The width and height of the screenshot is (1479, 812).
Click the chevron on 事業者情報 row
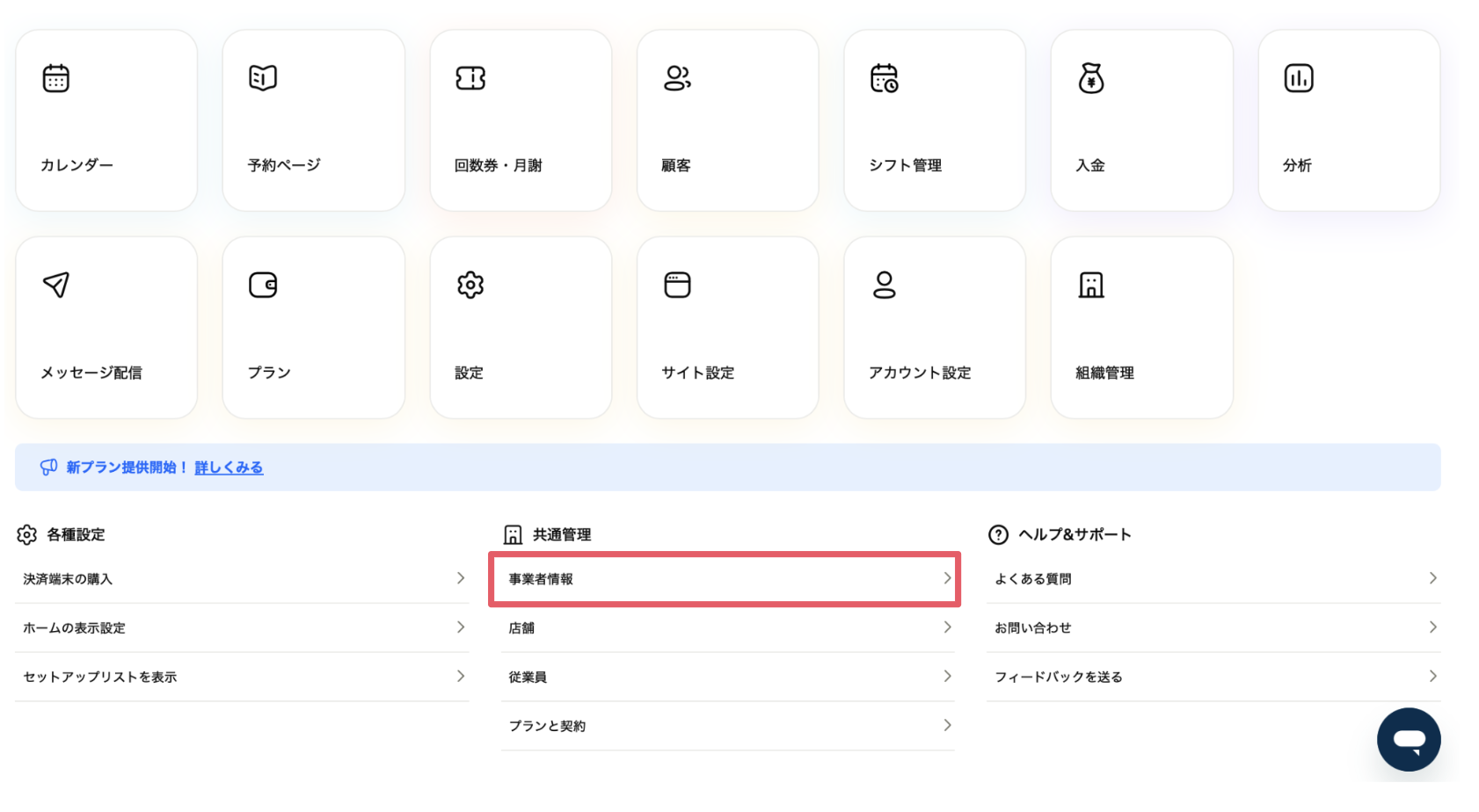click(947, 577)
